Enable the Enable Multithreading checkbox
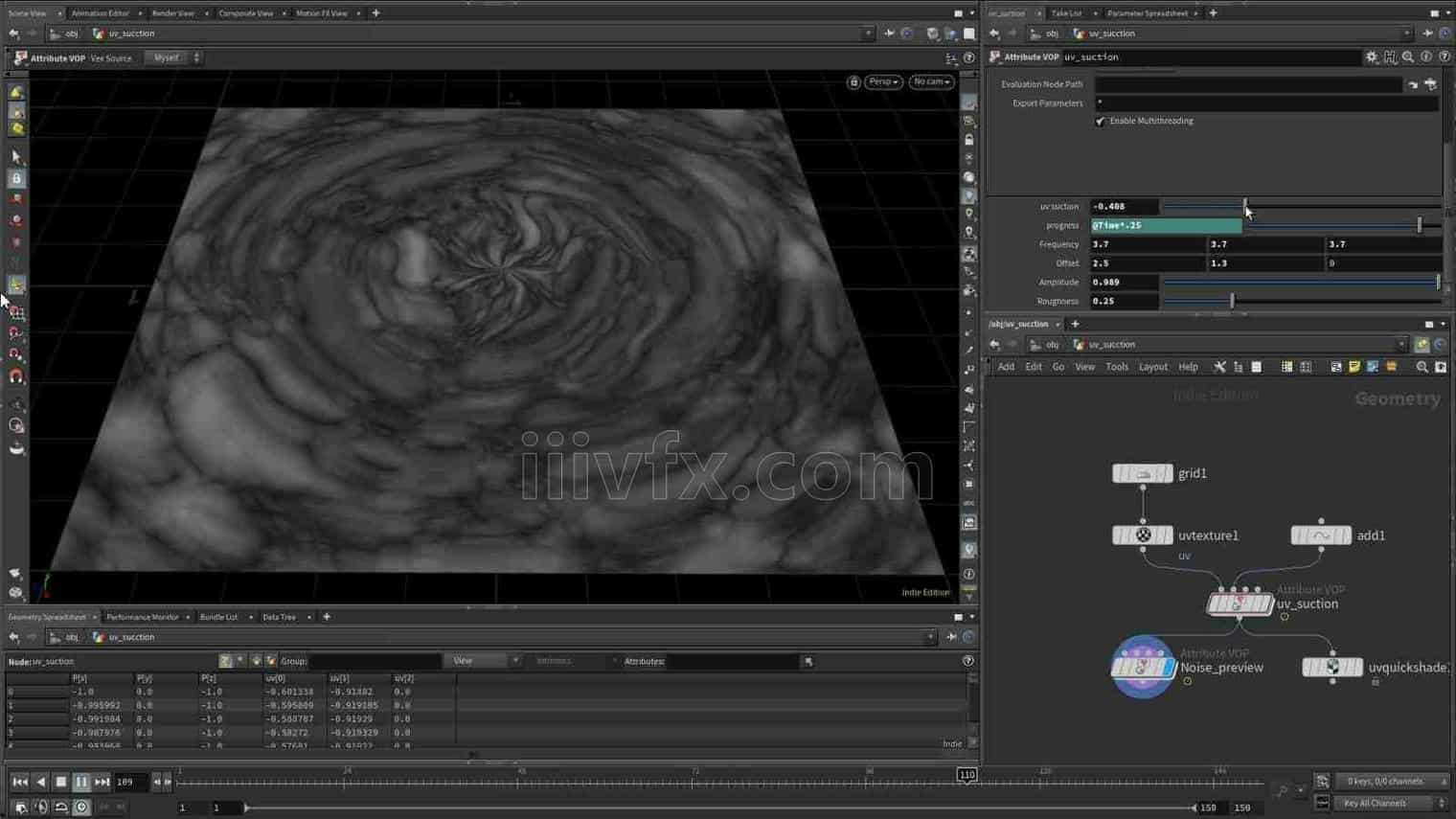Image resolution: width=1456 pixels, height=819 pixels. [x=1100, y=121]
